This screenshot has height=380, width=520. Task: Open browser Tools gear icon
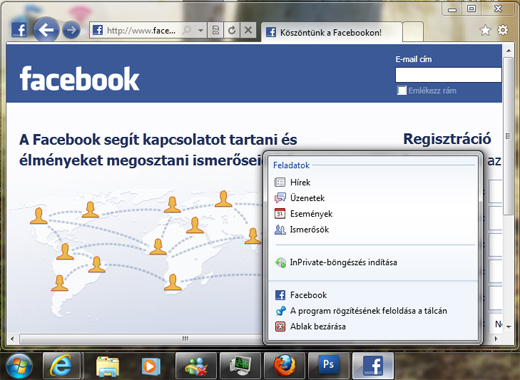(x=503, y=30)
